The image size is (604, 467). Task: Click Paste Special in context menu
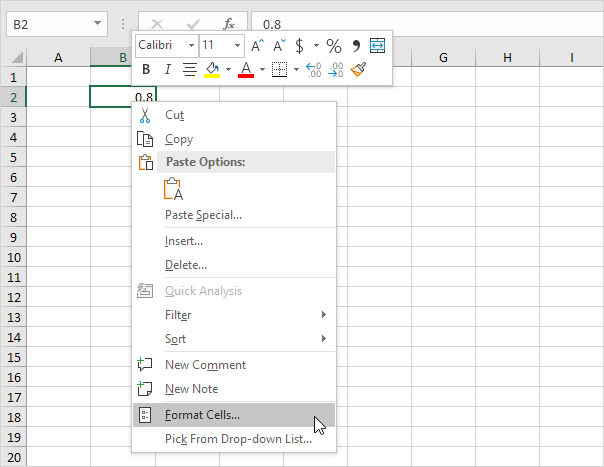203,215
